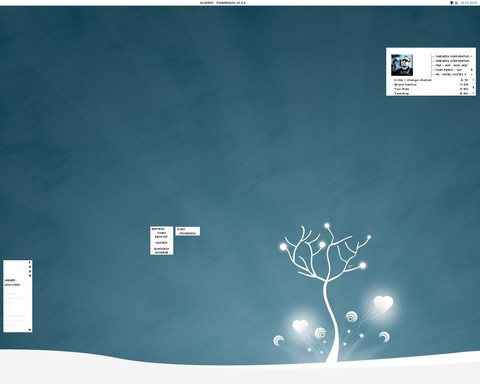Click the tray icon in top bar

point(452,2)
